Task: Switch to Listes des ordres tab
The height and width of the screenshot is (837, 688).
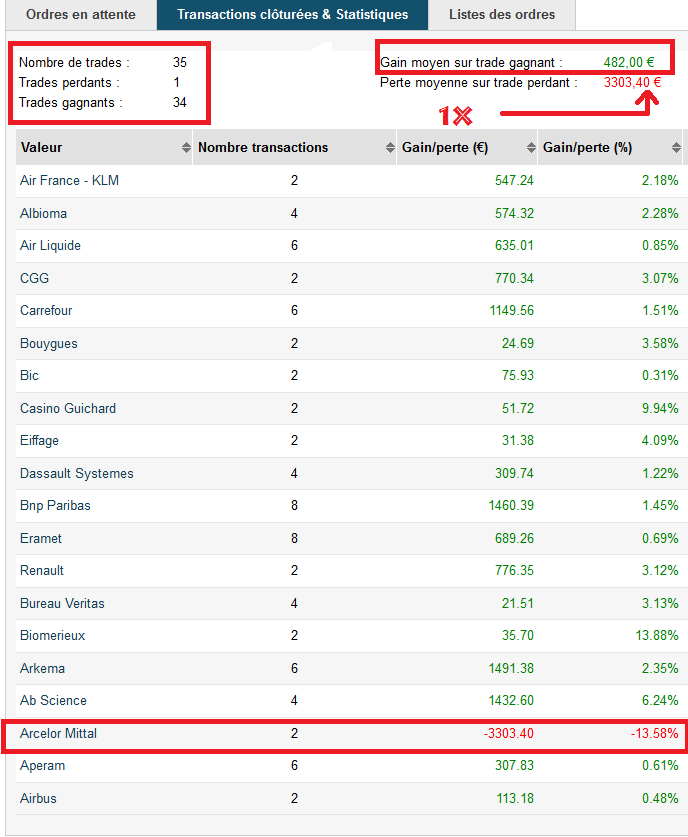Action: (502, 14)
